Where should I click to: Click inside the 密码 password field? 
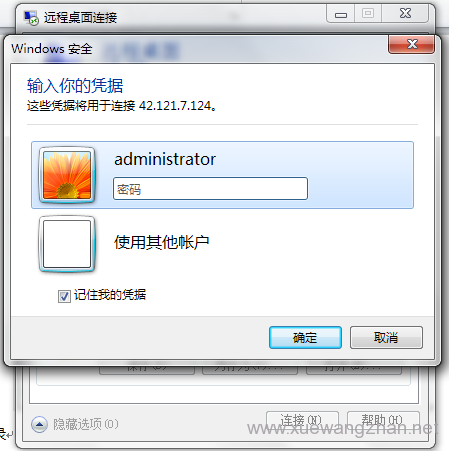coord(210,189)
